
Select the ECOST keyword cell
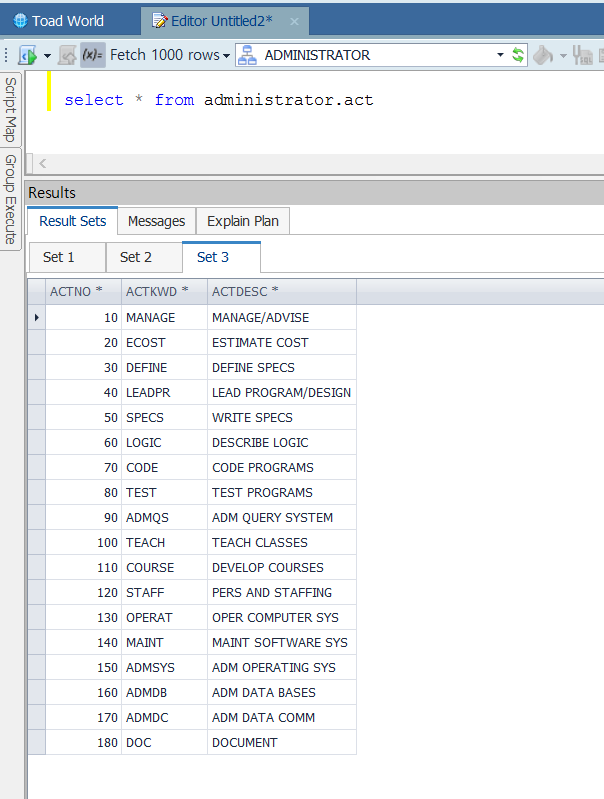click(165, 342)
